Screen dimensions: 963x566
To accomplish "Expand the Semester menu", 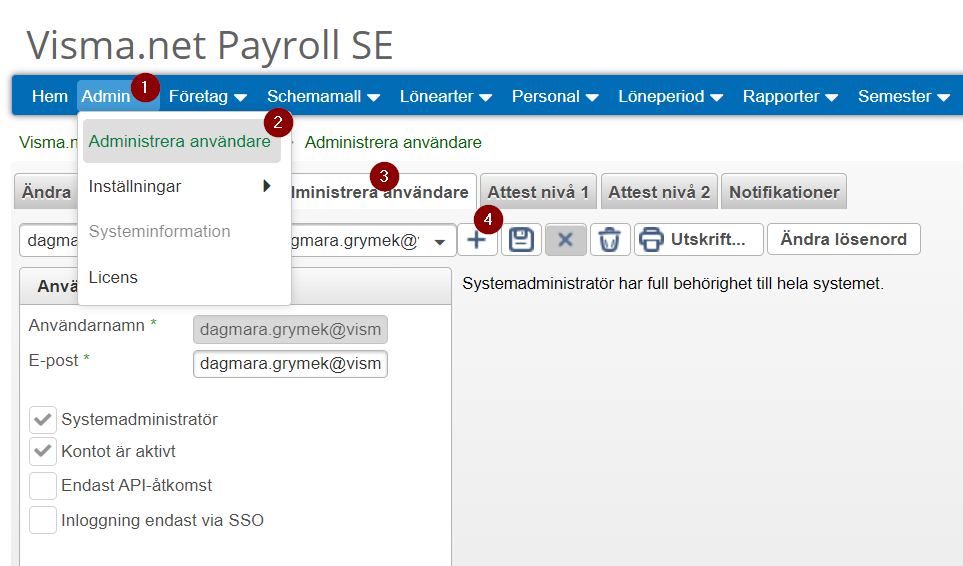I will click(904, 96).
